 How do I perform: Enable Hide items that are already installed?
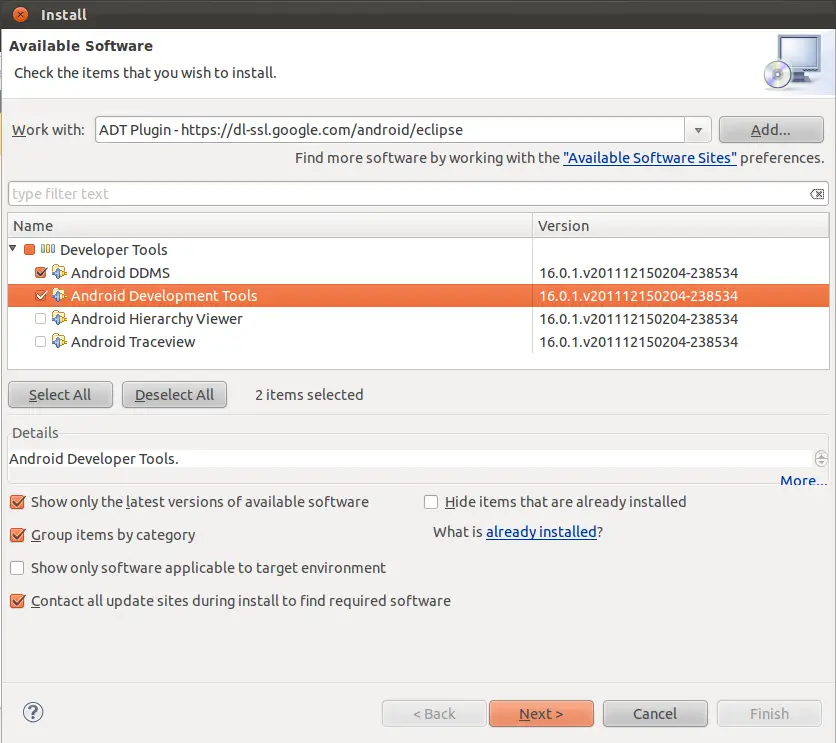(x=431, y=502)
